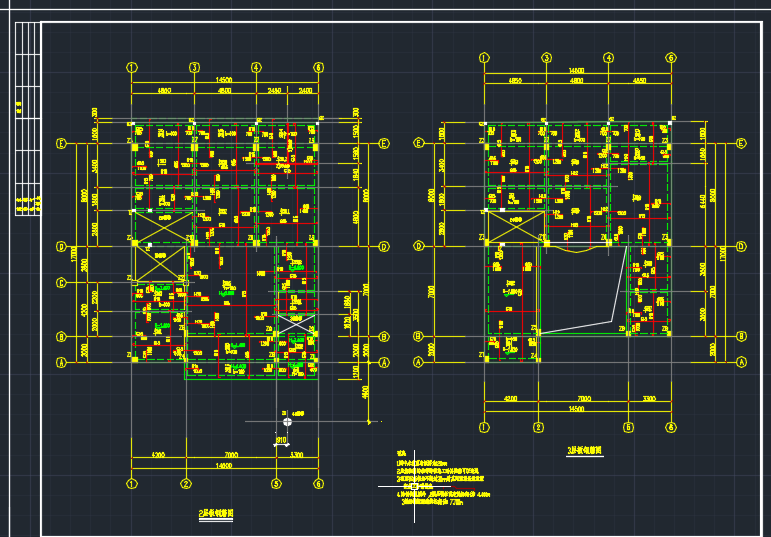
Task: Click left-side axis bubble A of the 2F plan
Action: 61,362
